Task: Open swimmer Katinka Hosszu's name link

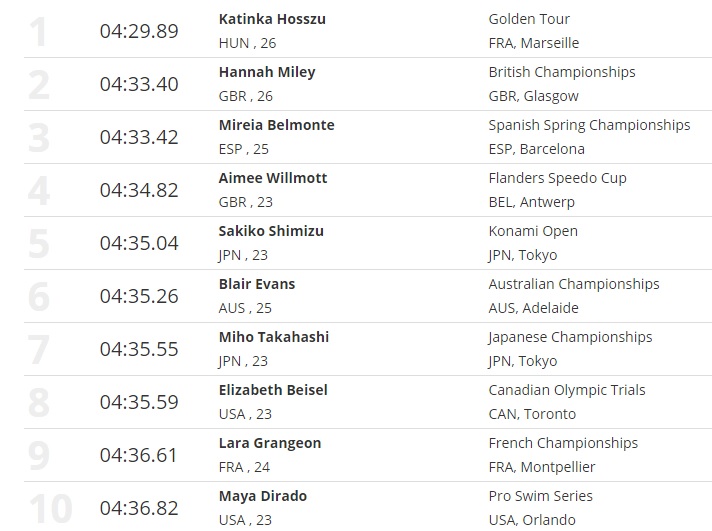Action: [272, 19]
